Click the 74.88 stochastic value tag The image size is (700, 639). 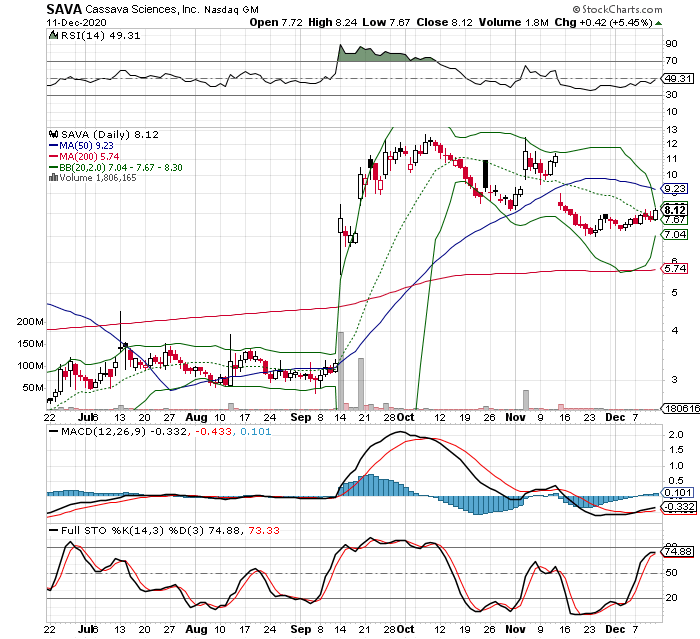tap(677, 551)
